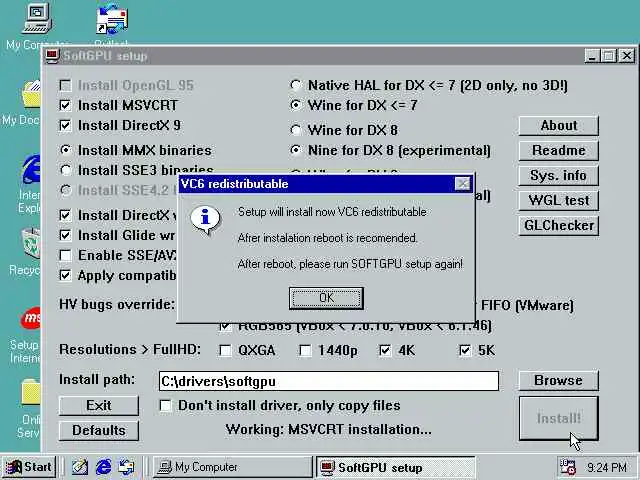The width and height of the screenshot is (640, 480).
Task: Run the WGL test button
Action: [x=558, y=200]
